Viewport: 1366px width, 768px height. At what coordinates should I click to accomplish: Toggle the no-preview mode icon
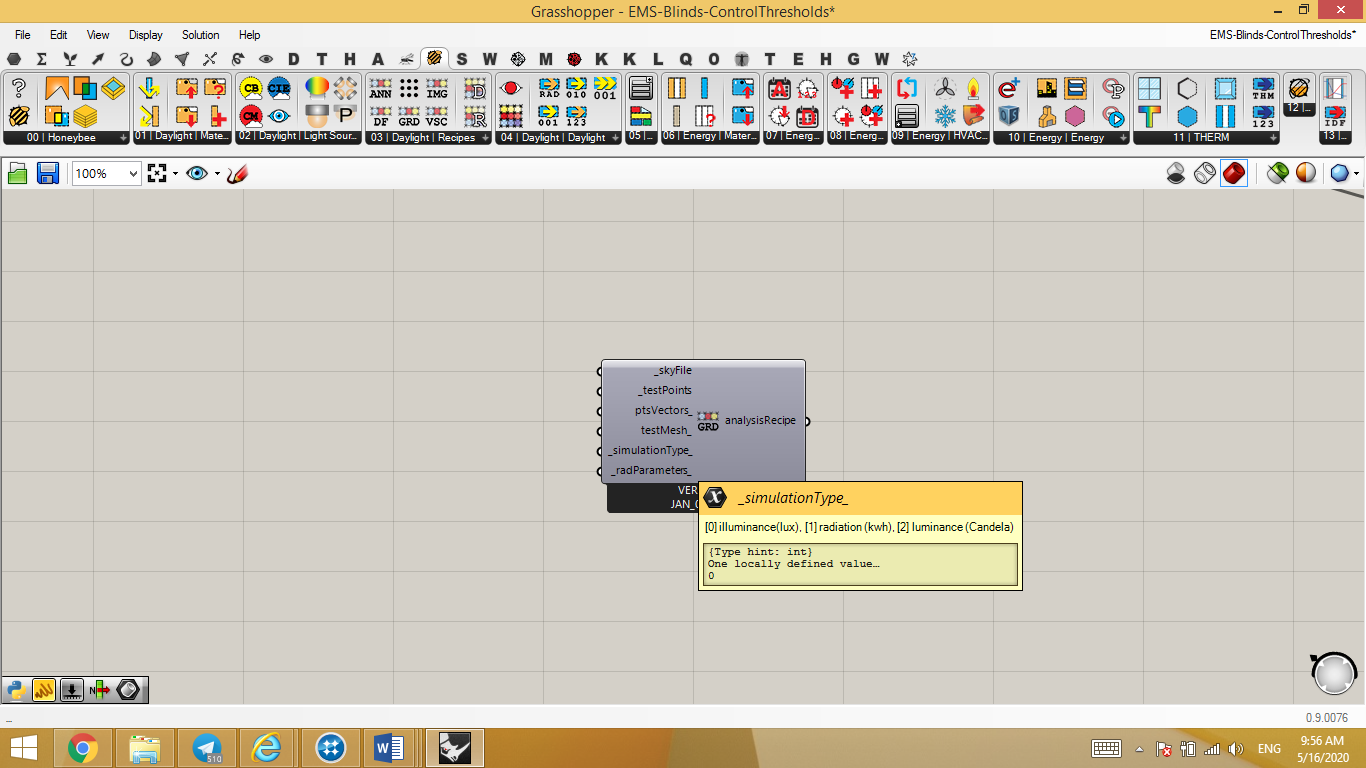point(1177,173)
